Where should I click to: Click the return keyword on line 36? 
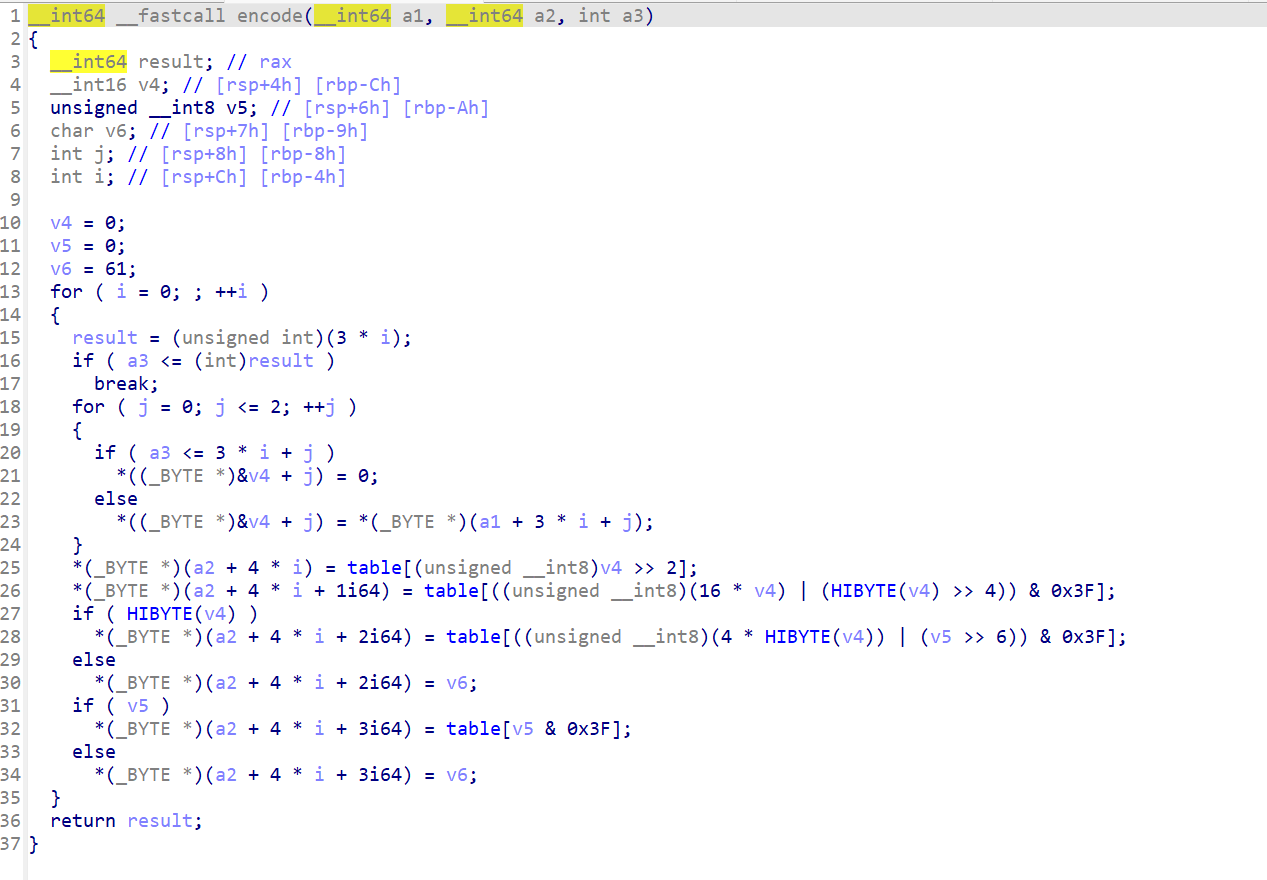point(83,821)
